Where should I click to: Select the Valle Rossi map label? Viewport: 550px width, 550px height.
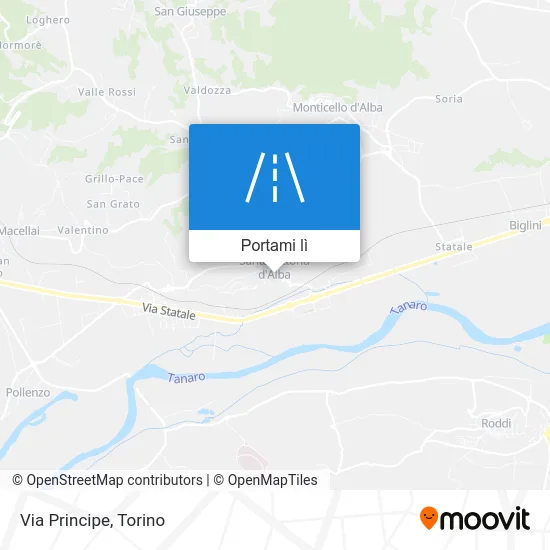pyautogui.click(x=107, y=92)
